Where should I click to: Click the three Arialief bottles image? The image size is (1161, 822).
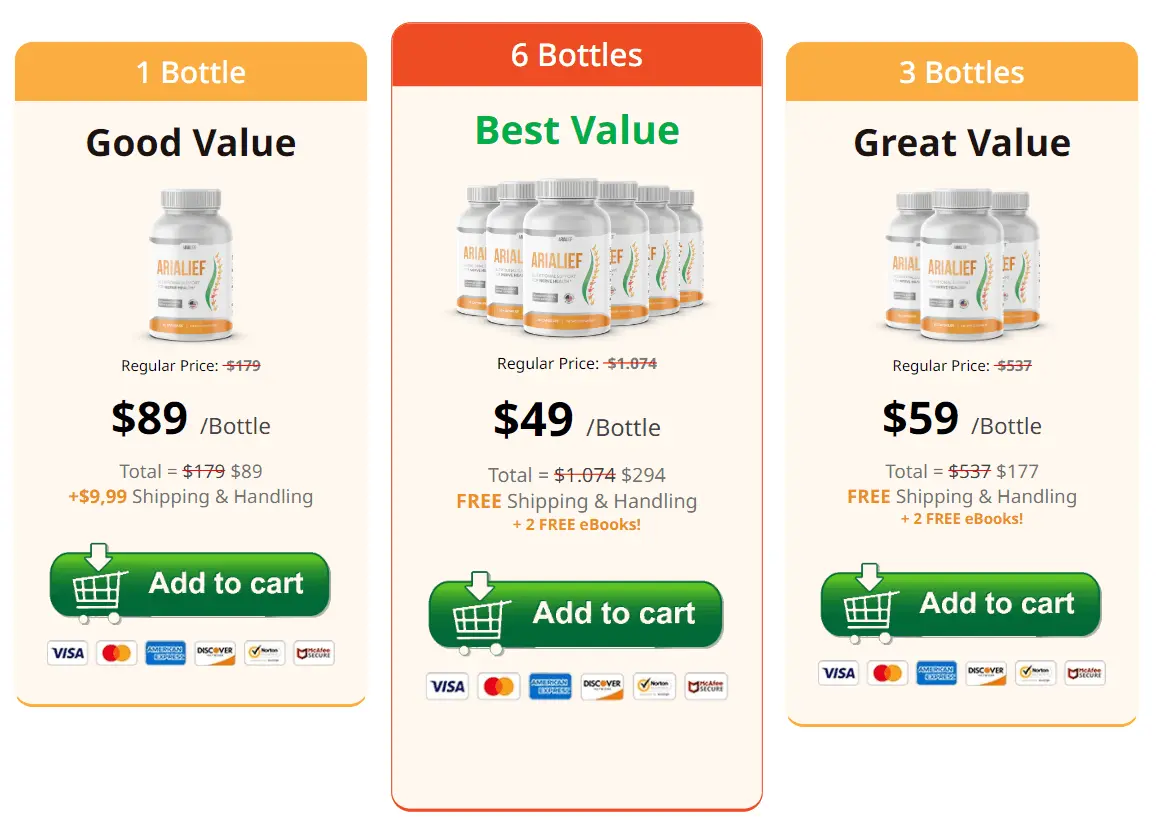tap(961, 264)
